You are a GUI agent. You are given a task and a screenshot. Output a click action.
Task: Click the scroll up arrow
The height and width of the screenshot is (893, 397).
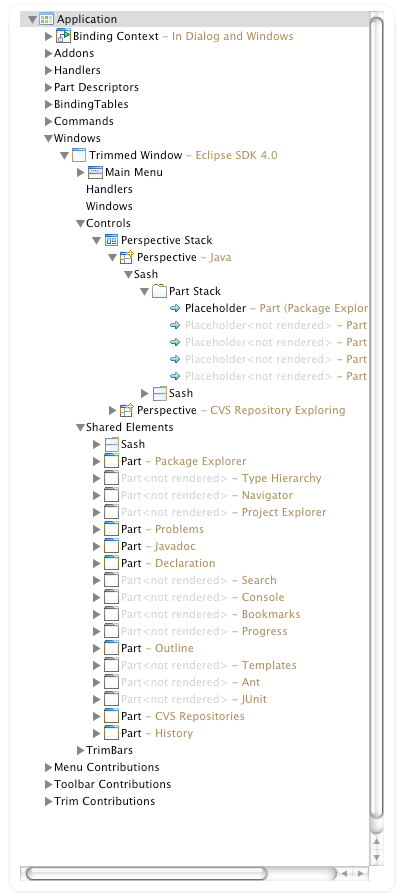click(376, 841)
